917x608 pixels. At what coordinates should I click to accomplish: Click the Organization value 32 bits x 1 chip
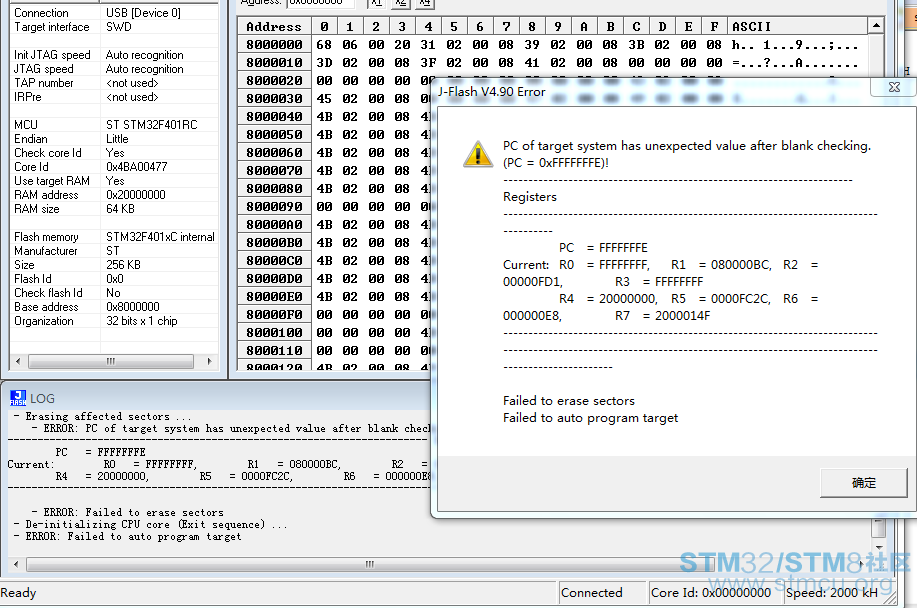[142, 321]
